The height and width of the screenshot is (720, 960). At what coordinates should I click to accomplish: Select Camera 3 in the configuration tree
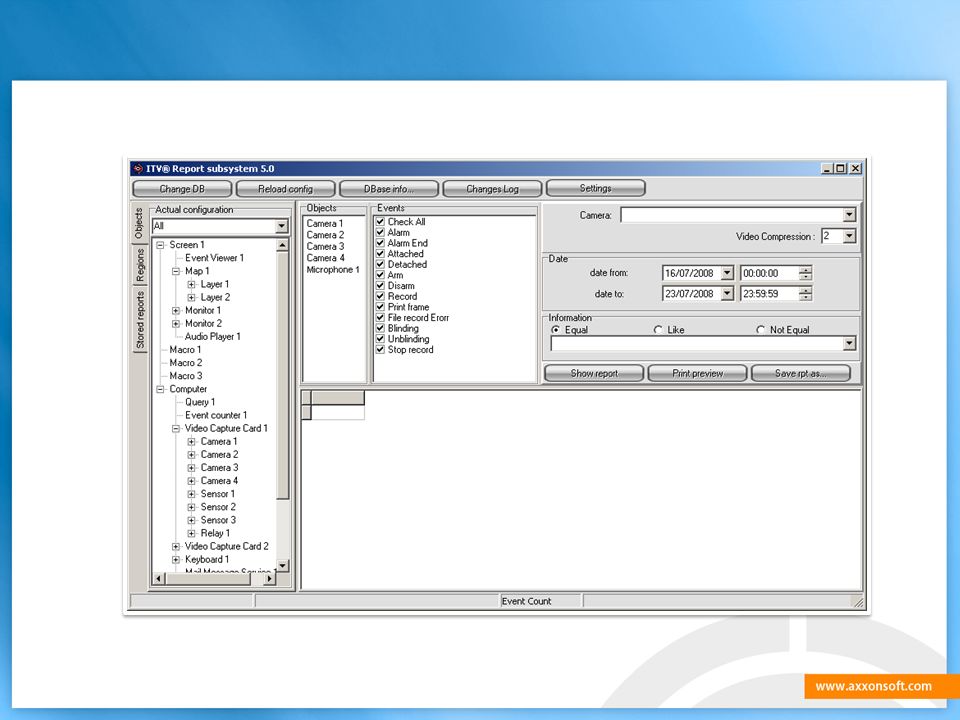(x=219, y=468)
